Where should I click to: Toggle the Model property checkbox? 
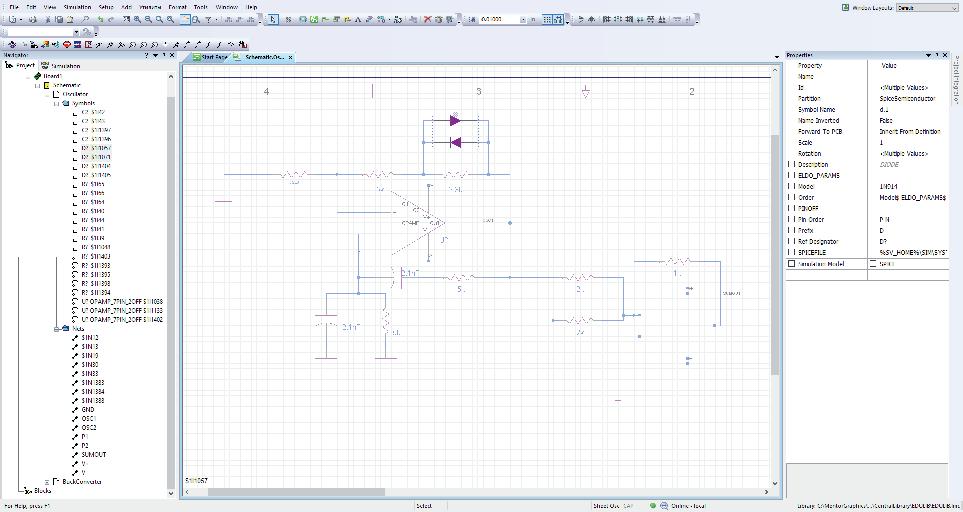tap(792, 187)
